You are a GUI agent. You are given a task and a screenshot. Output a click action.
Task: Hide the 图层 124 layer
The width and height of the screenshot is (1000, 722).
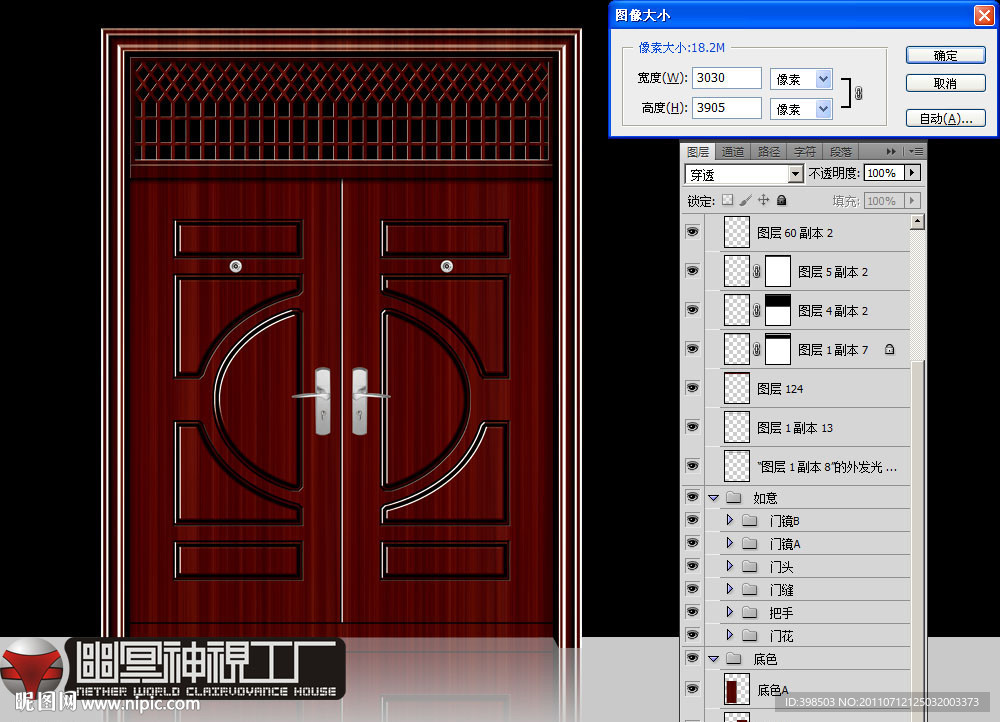pyautogui.click(x=691, y=388)
